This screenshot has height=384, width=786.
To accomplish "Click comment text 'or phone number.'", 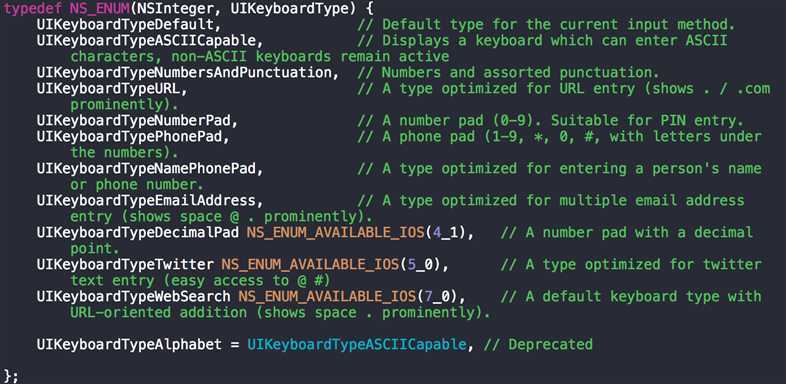I will tap(137, 184).
